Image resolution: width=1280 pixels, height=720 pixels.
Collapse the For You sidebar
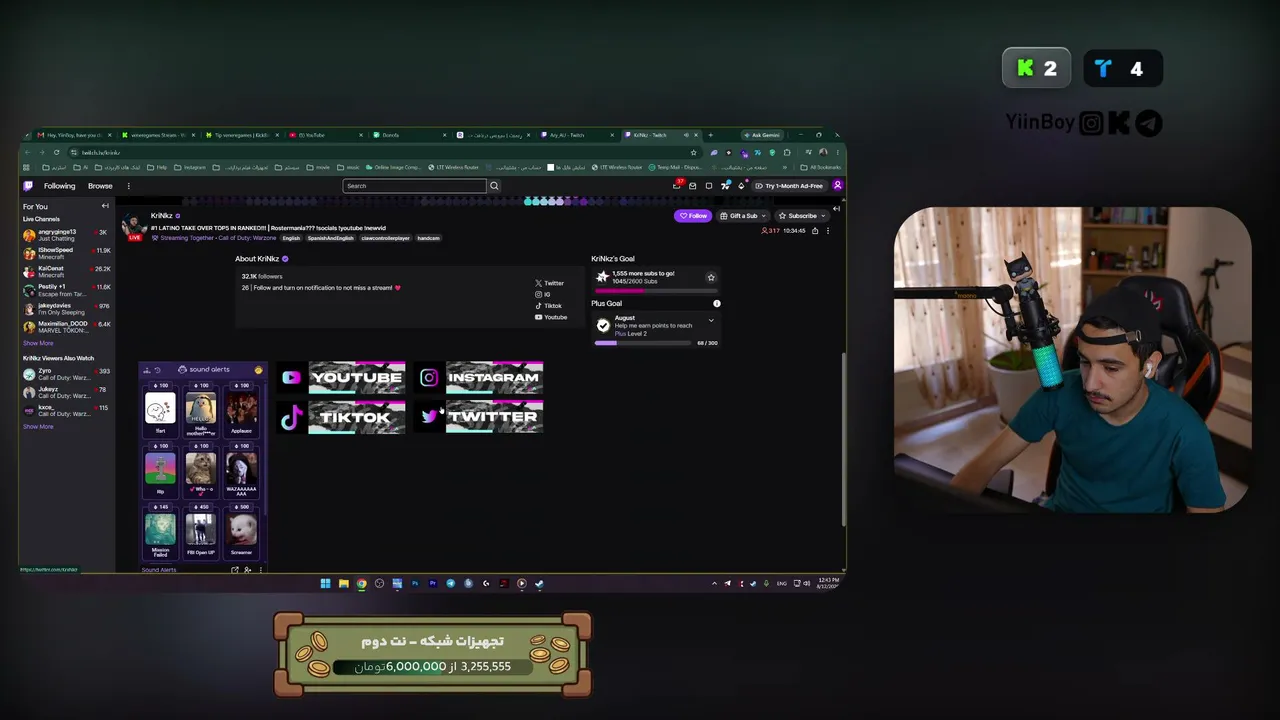click(105, 206)
